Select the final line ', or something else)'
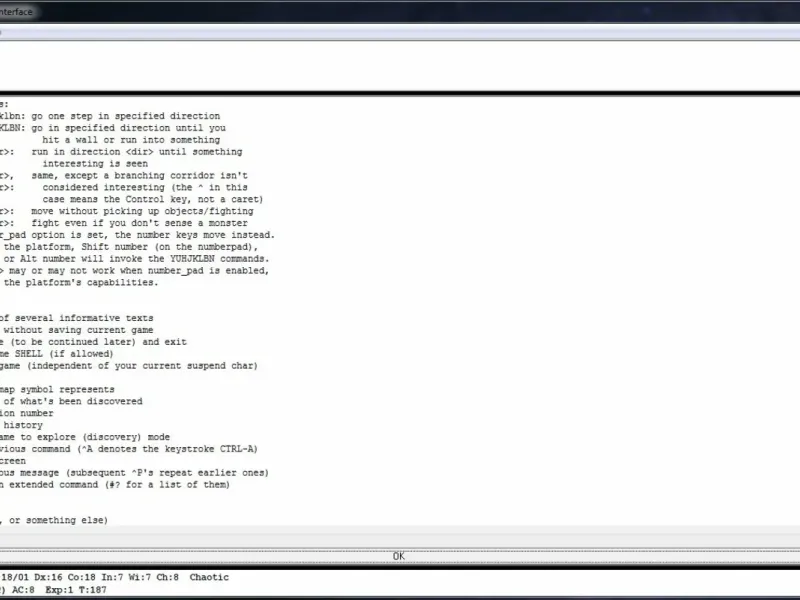Image resolution: width=800 pixels, height=600 pixels. (54, 520)
